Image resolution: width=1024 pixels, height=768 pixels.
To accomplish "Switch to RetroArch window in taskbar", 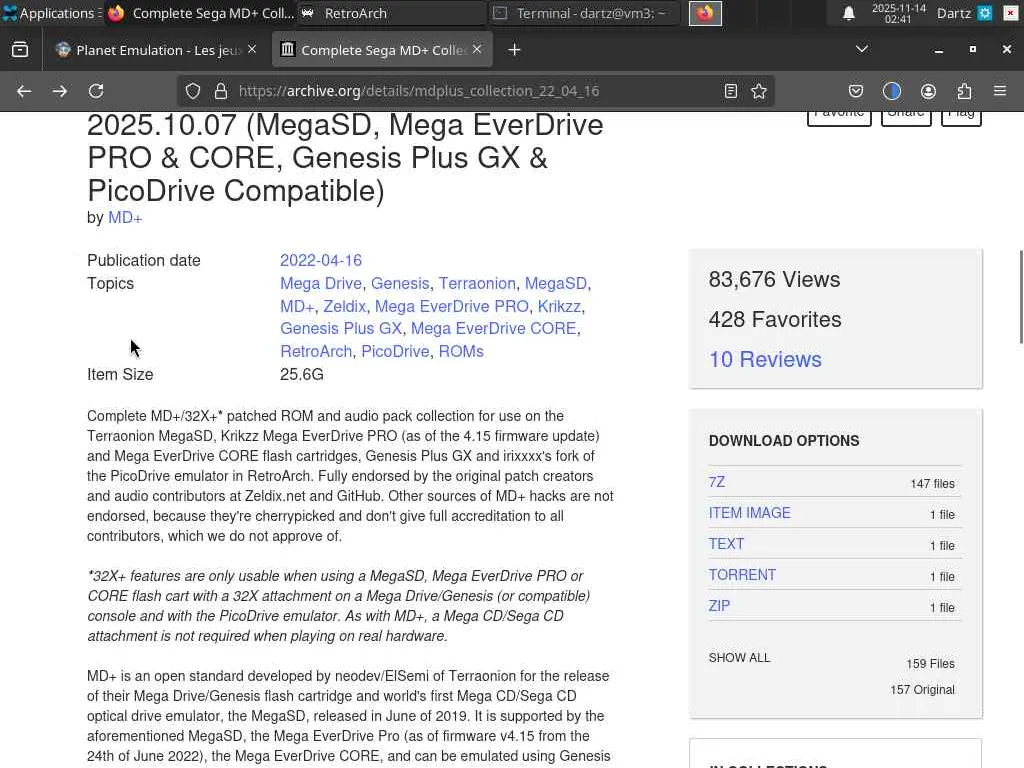I will tap(392, 13).
